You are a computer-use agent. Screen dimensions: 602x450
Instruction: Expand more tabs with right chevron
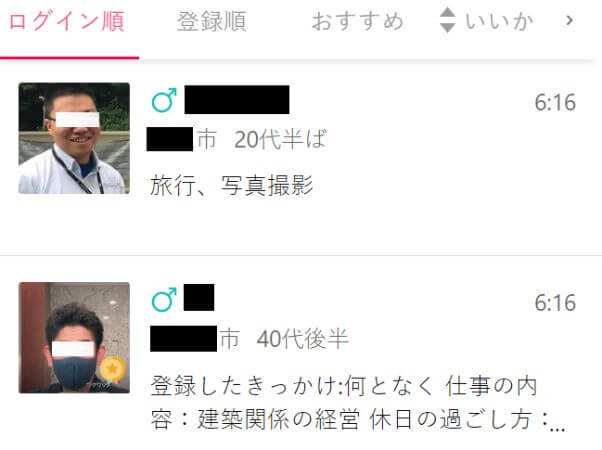pyautogui.click(x=570, y=20)
